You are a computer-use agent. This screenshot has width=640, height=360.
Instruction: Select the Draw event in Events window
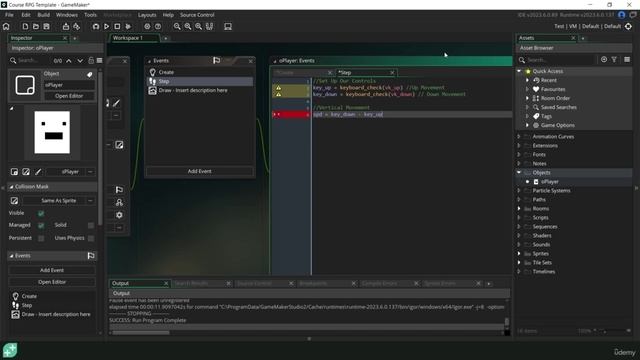tap(200, 90)
